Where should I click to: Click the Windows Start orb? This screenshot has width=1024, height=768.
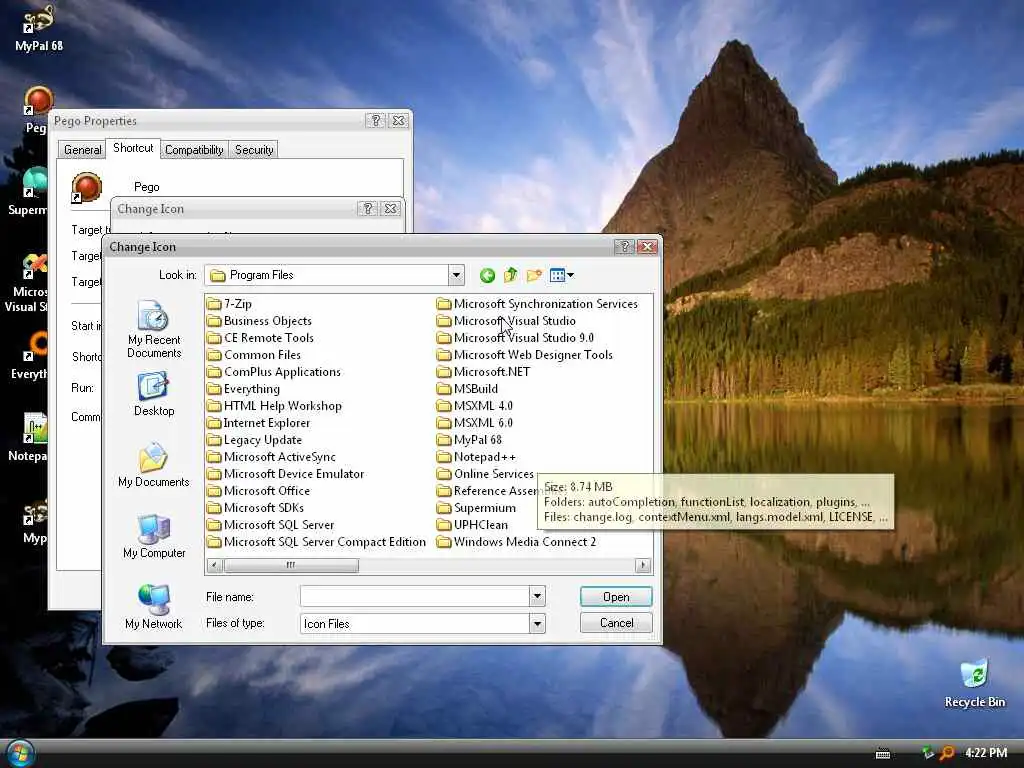pos(19,754)
